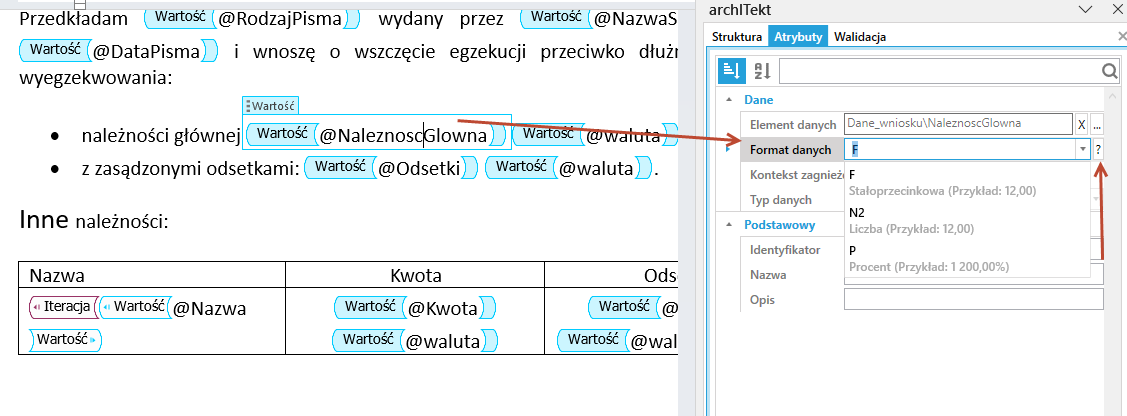Clear Element danych with X button
1127x416 pixels.
pyautogui.click(x=1082, y=124)
